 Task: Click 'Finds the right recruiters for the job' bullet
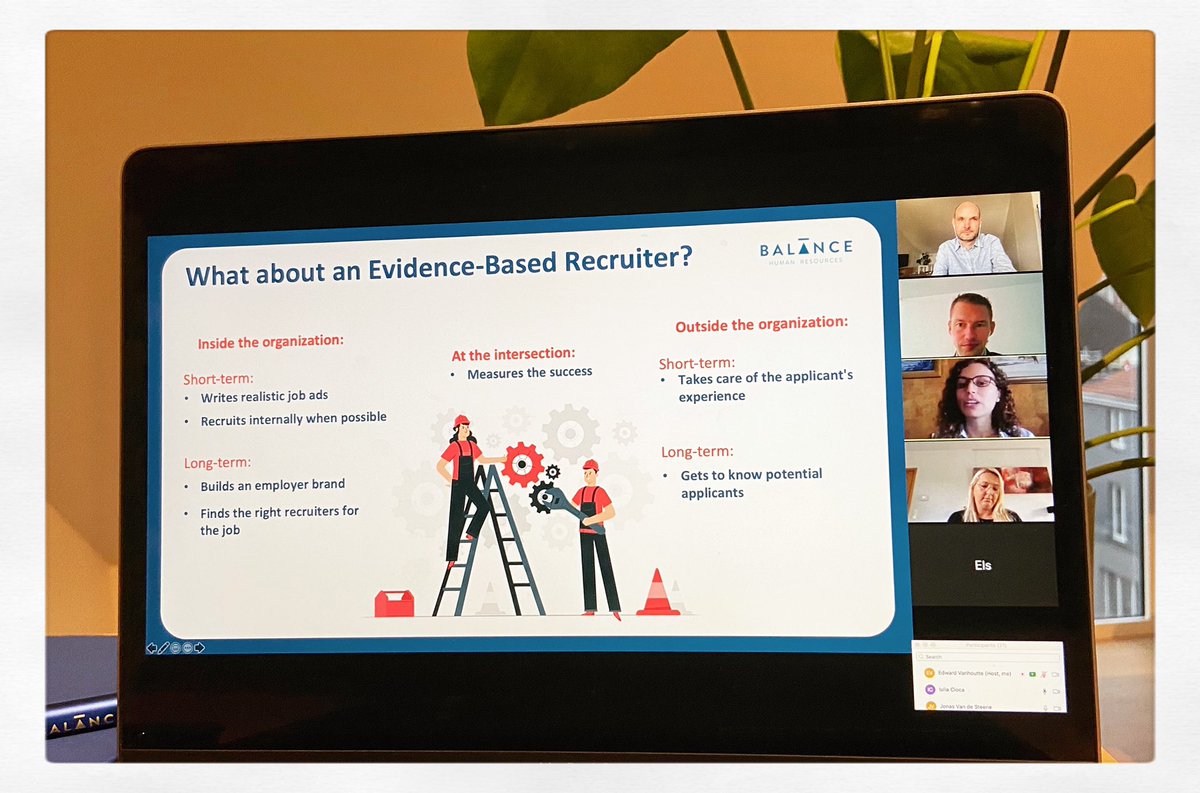point(279,521)
